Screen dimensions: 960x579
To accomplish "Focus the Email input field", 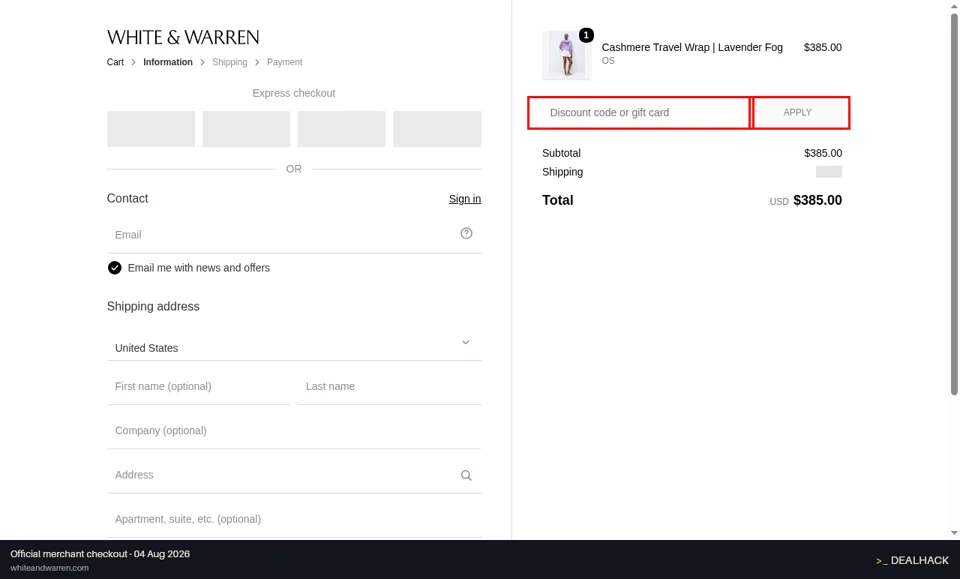I will coord(294,235).
